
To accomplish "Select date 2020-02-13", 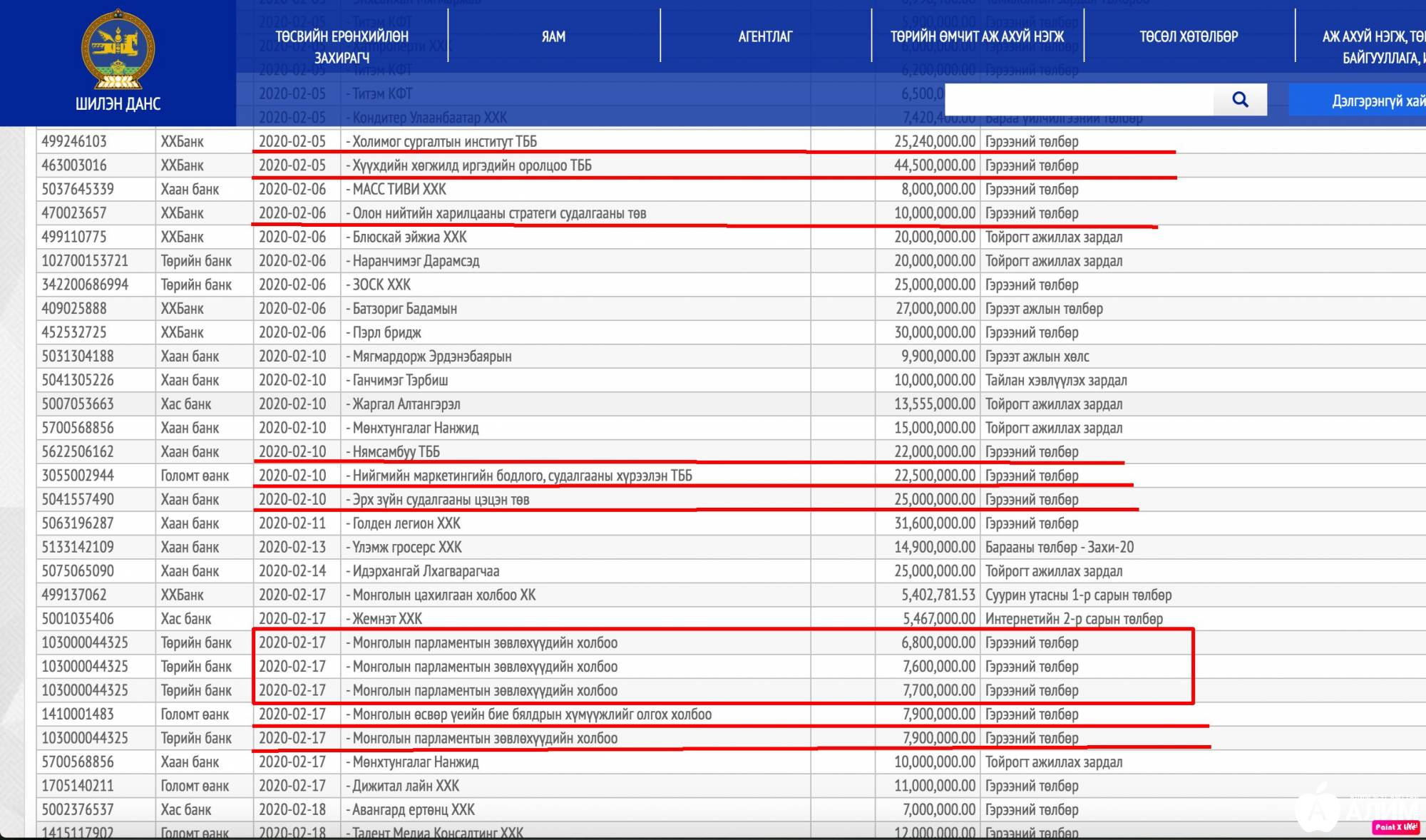I will coord(292,547).
